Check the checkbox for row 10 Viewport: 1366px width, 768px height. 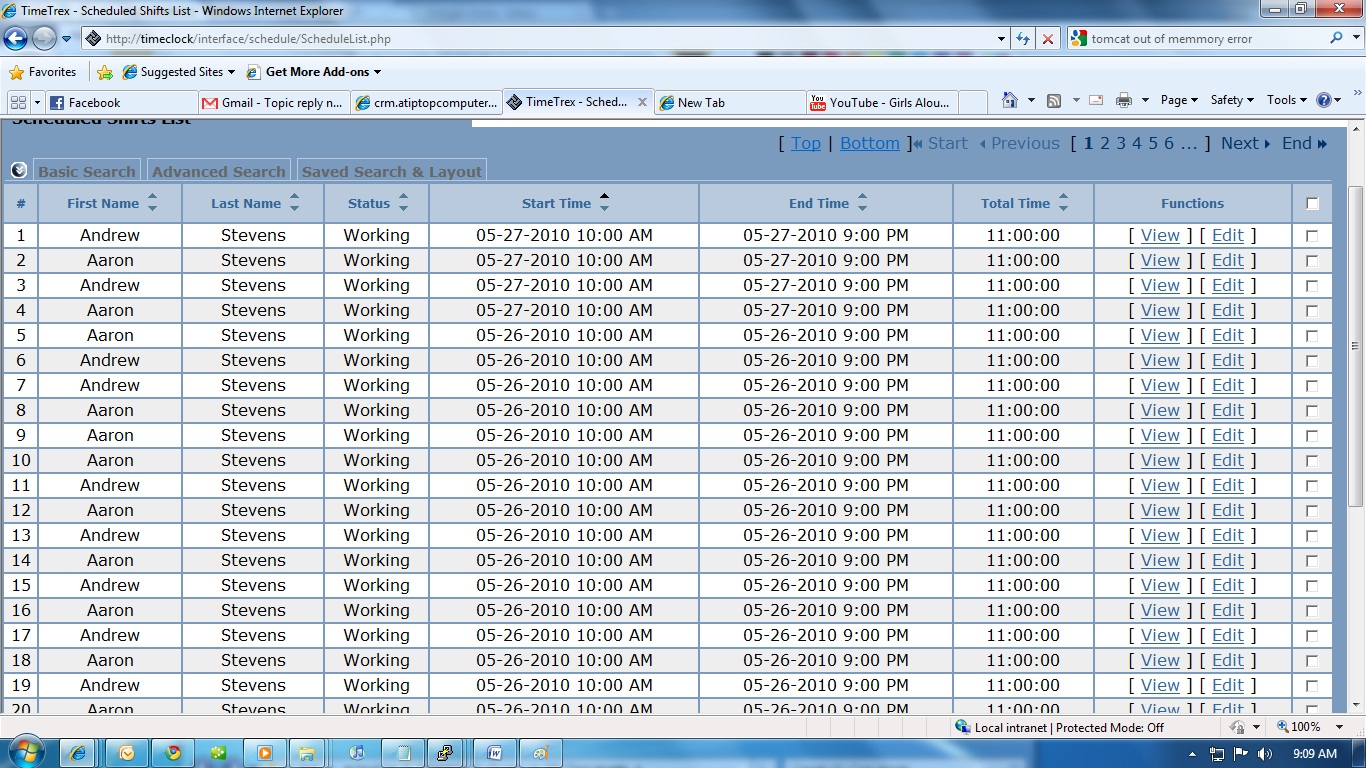click(x=1312, y=461)
